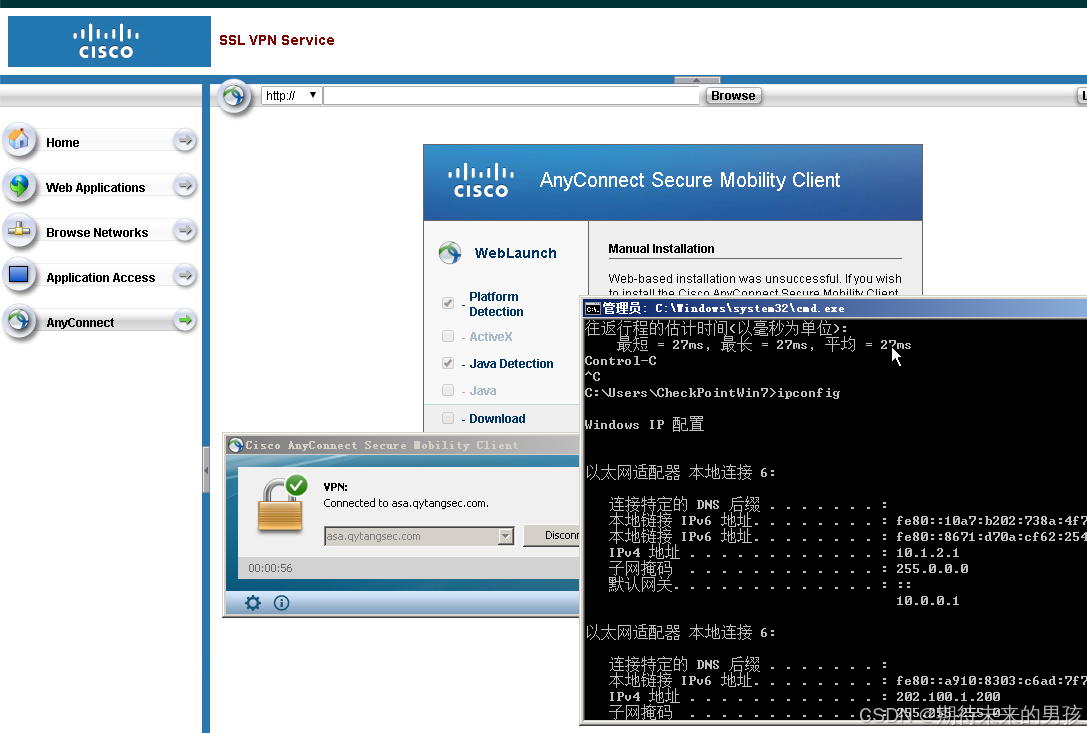
Task: Click the AnyConnect globe icon beside URL bar
Action: pos(234,96)
